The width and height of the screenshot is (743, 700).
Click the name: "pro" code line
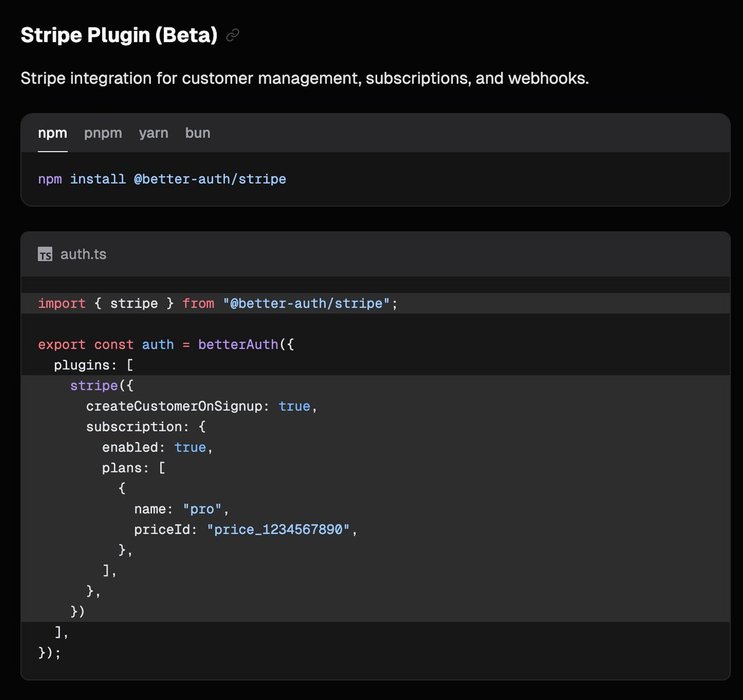pos(181,509)
